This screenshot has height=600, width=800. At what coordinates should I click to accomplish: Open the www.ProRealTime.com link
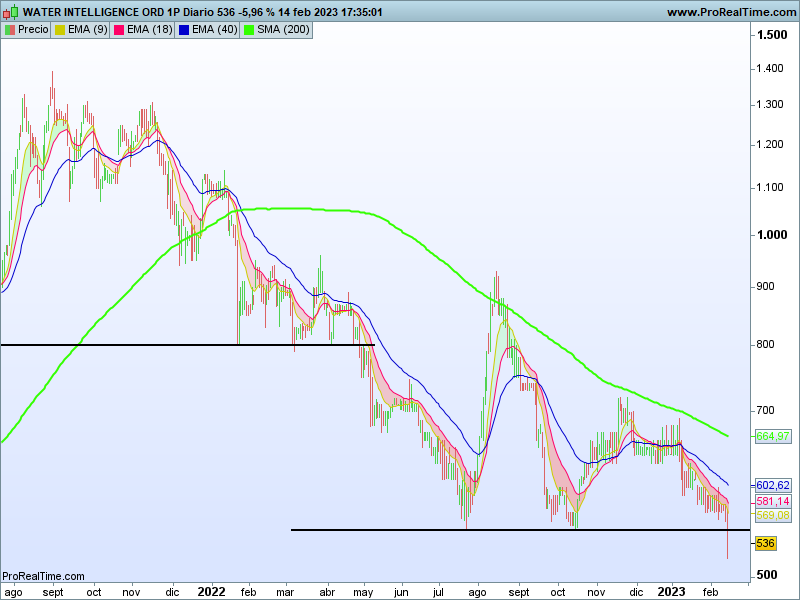coord(732,12)
